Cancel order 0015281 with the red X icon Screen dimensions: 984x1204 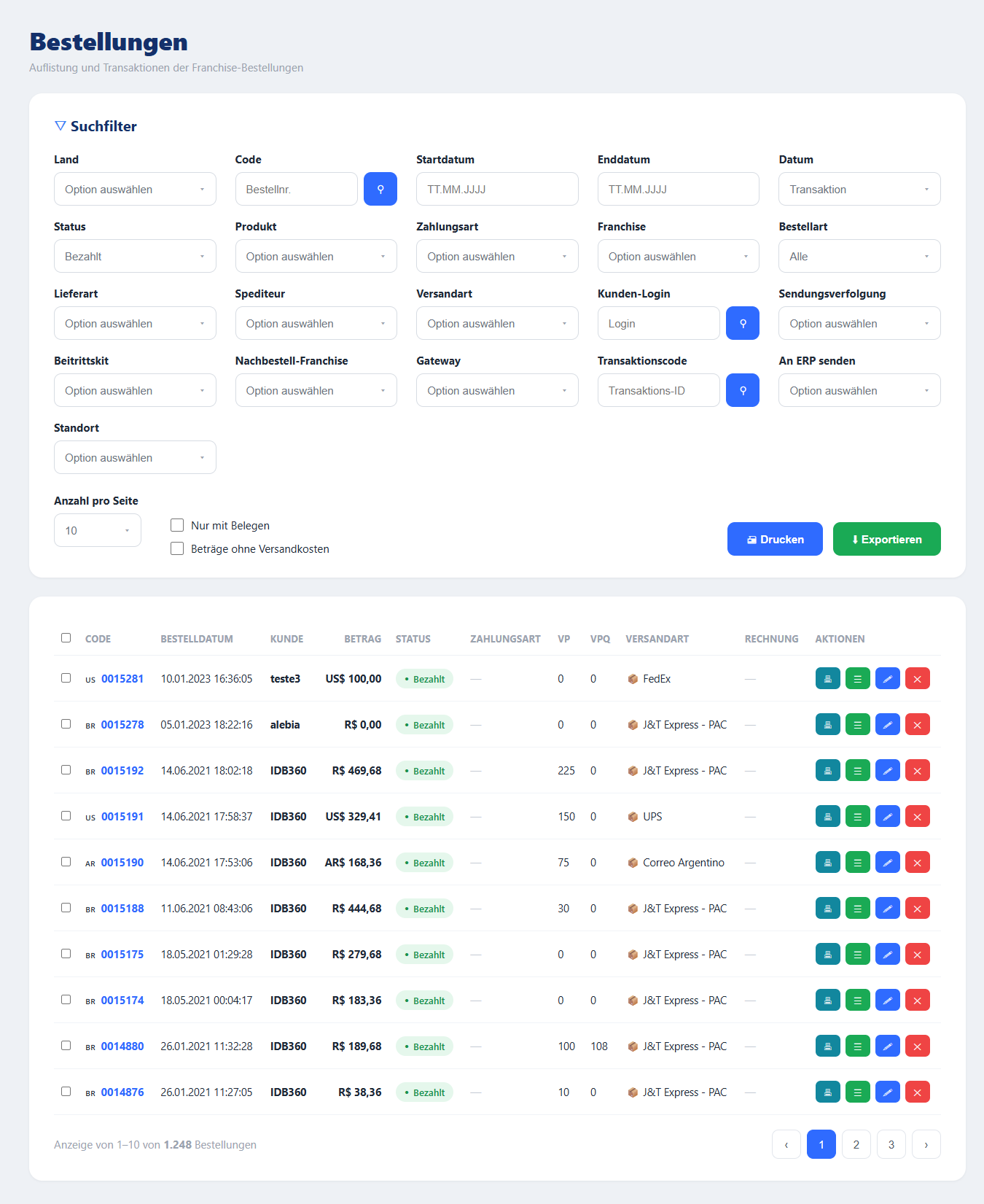(x=918, y=679)
